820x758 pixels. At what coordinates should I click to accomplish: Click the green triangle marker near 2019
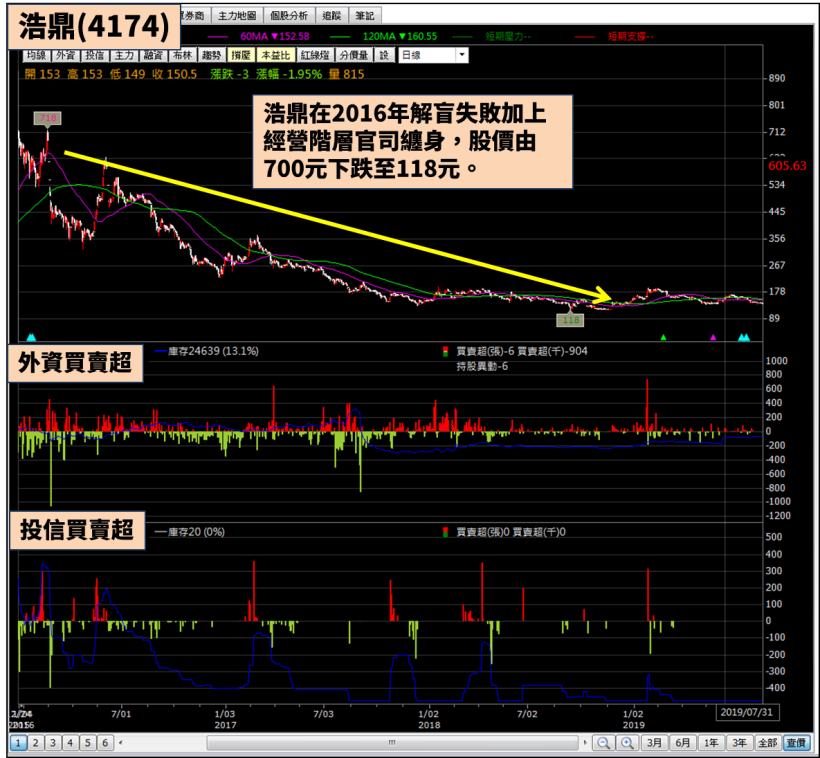[663, 337]
